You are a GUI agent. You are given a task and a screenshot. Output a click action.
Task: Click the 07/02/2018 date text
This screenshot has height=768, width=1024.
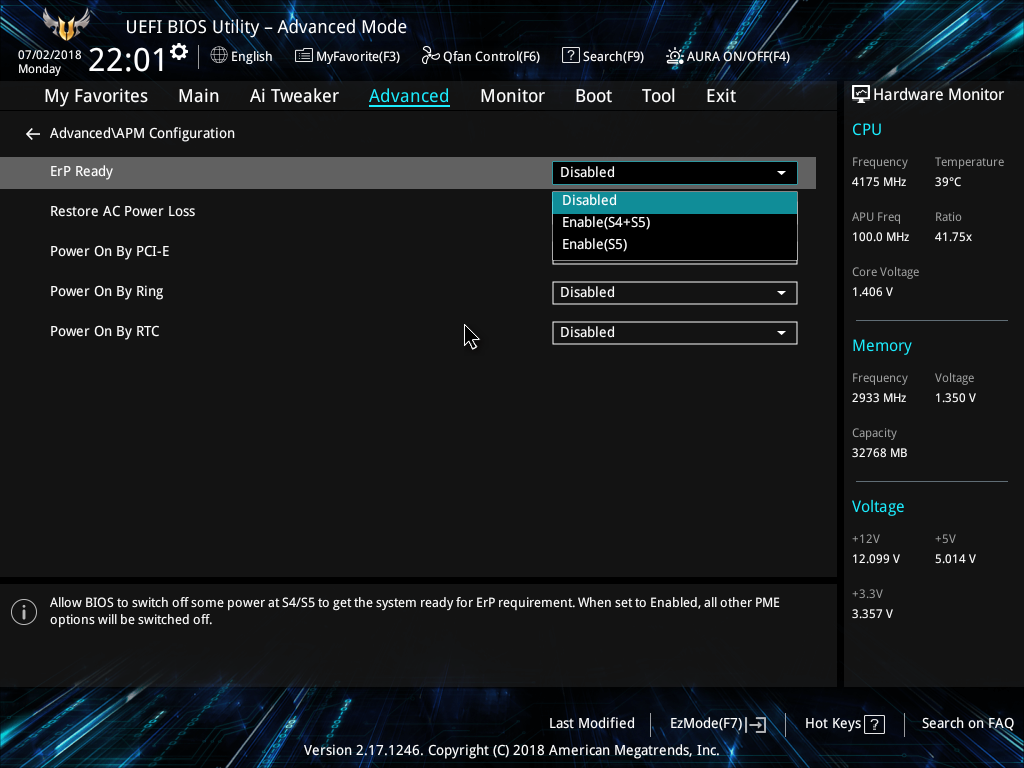coord(50,55)
